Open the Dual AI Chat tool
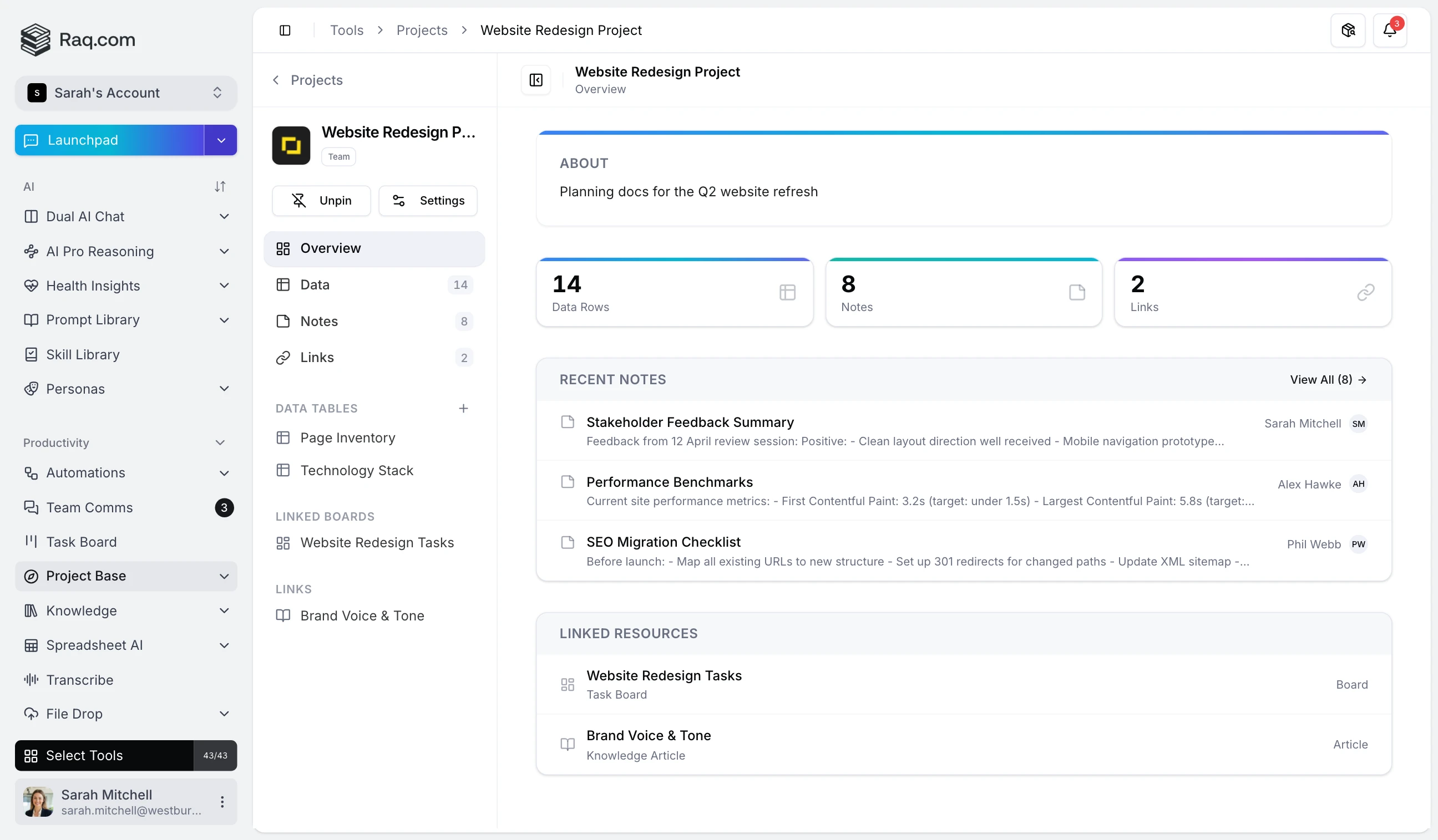The image size is (1438, 840). [x=85, y=217]
